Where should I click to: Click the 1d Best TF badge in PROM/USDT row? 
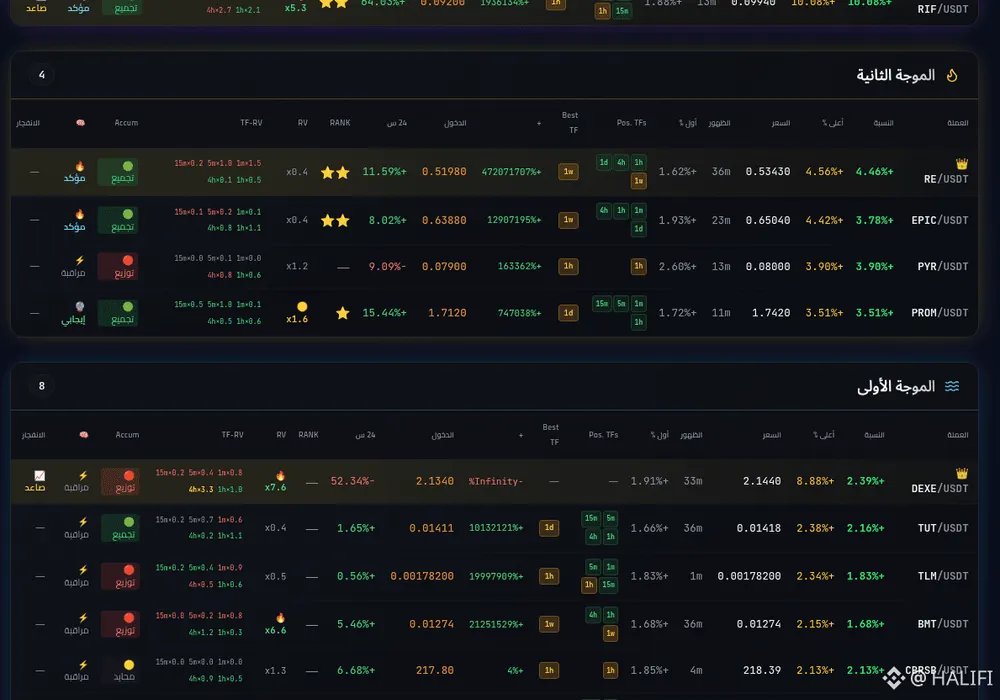(x=568, y=313)
